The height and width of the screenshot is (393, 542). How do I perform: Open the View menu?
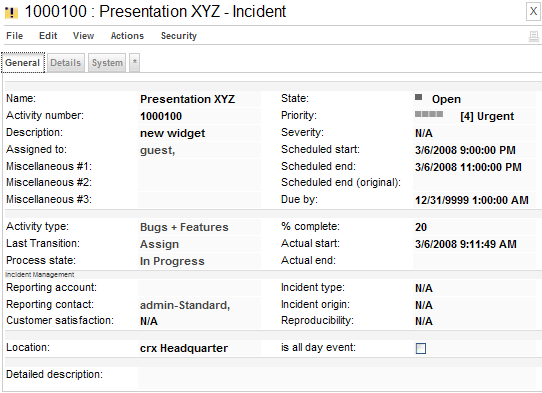tap(83, 36)
